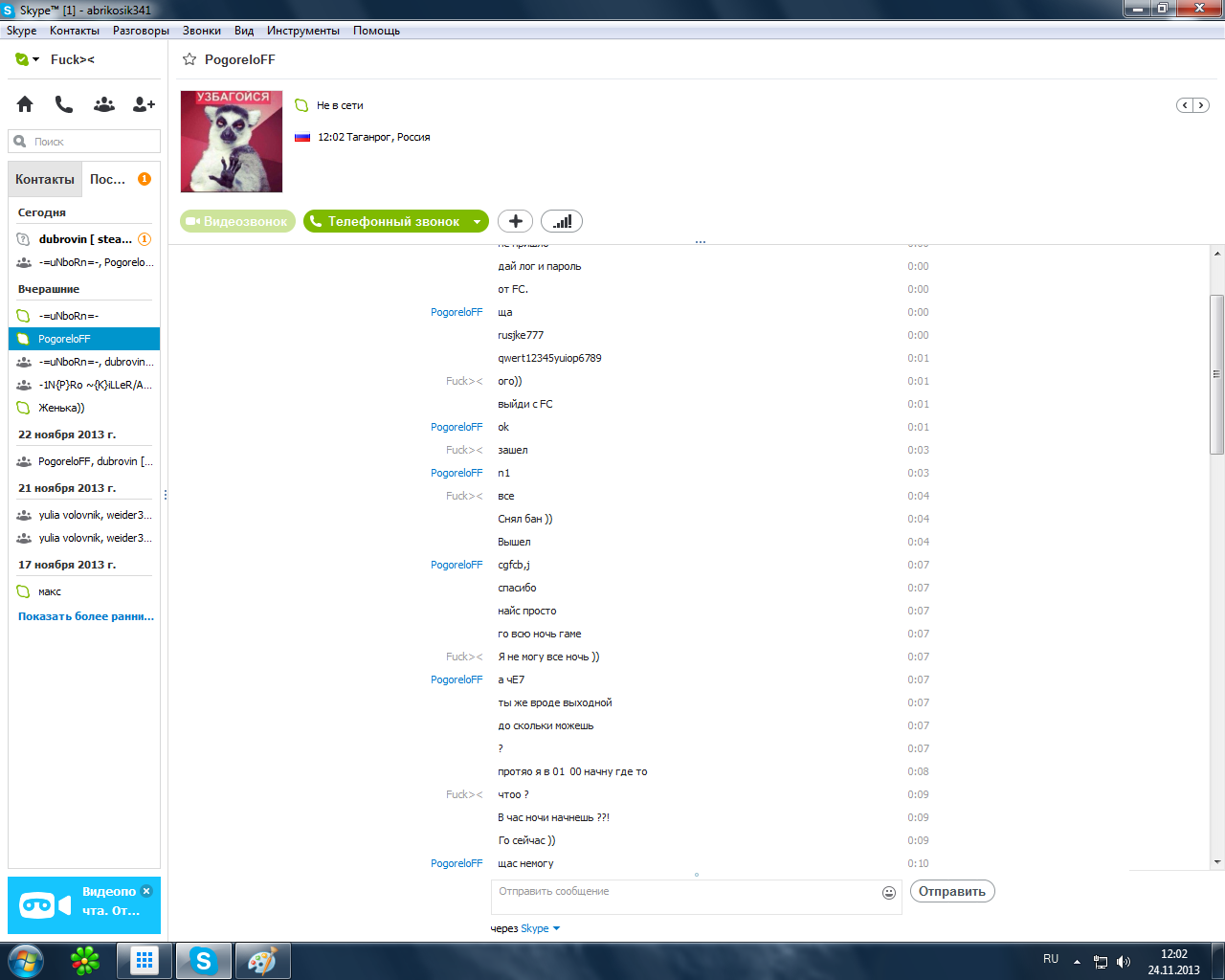1225x980 pixels.
Task: Open the Инструменты menu
Action: click(x=303, y=31)
